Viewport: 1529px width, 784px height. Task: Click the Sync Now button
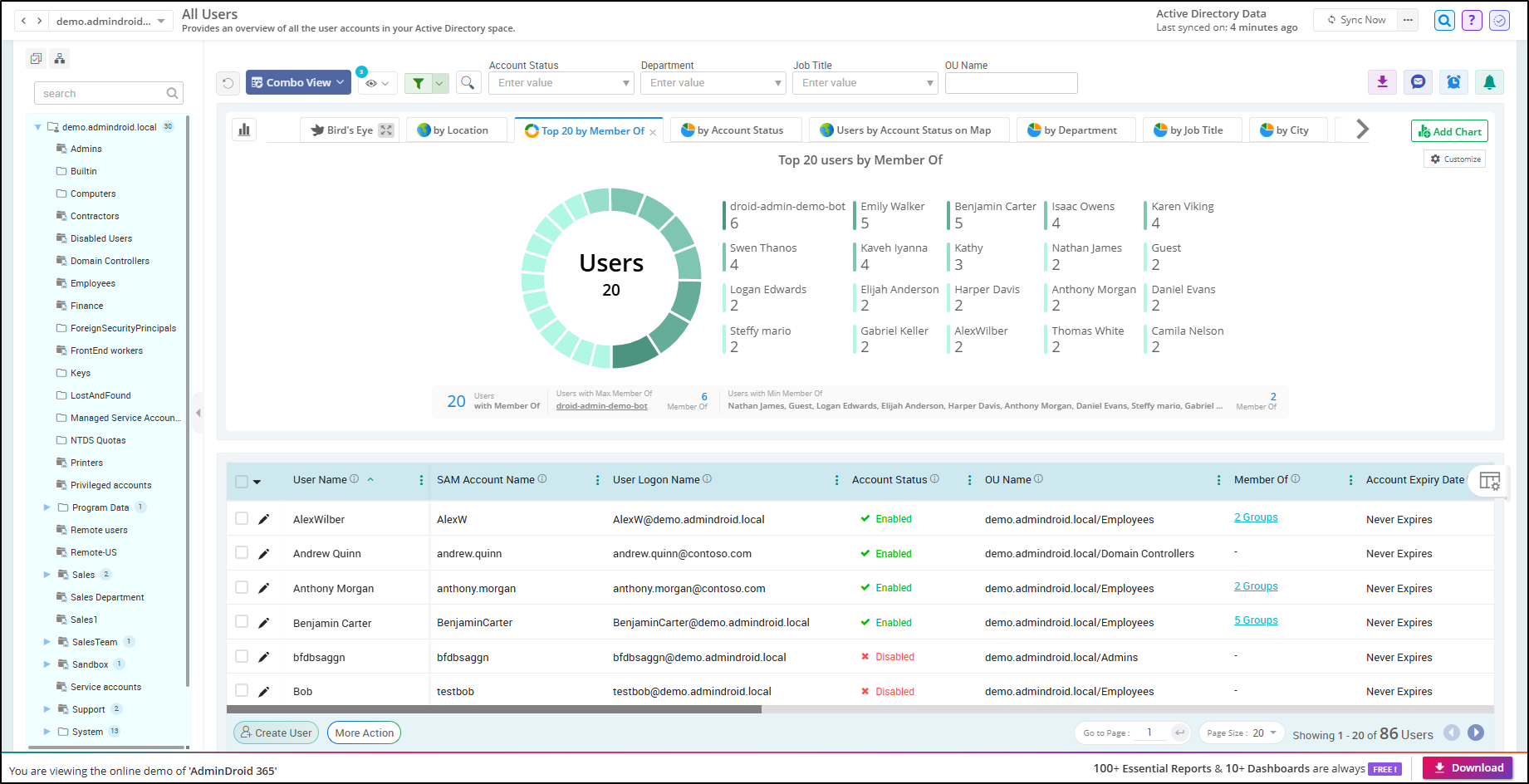tap(1355, 20)
